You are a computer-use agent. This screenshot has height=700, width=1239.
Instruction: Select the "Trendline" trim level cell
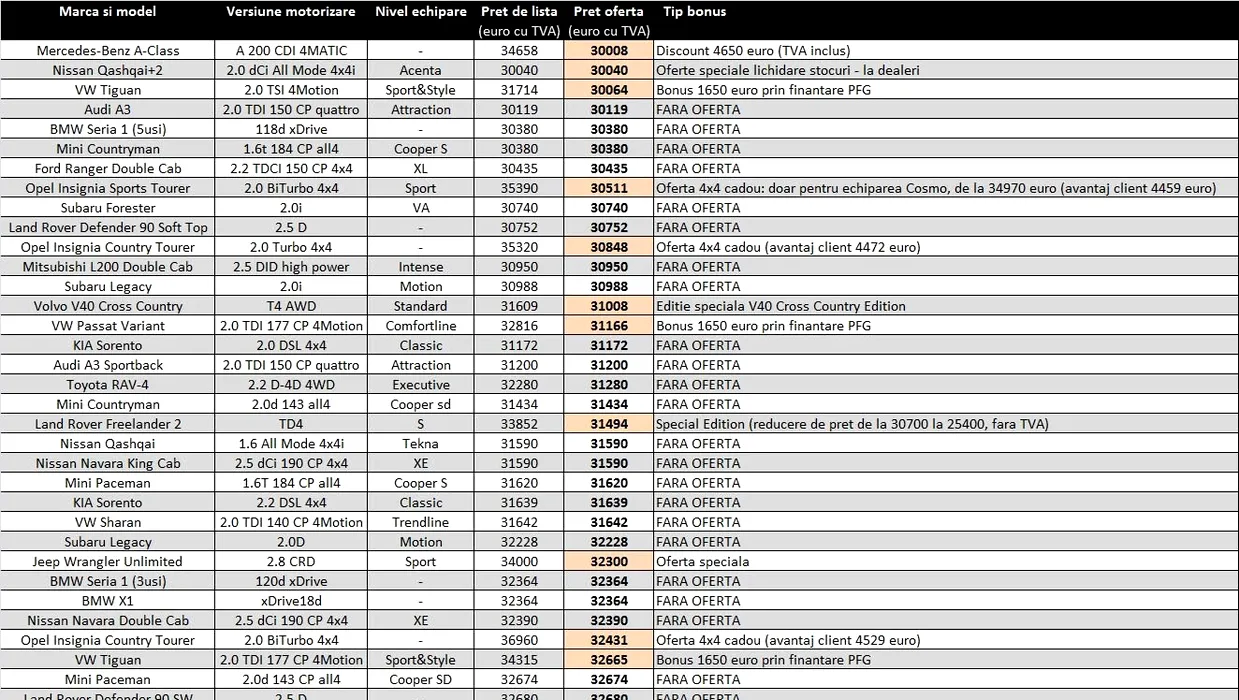point(421,523)
